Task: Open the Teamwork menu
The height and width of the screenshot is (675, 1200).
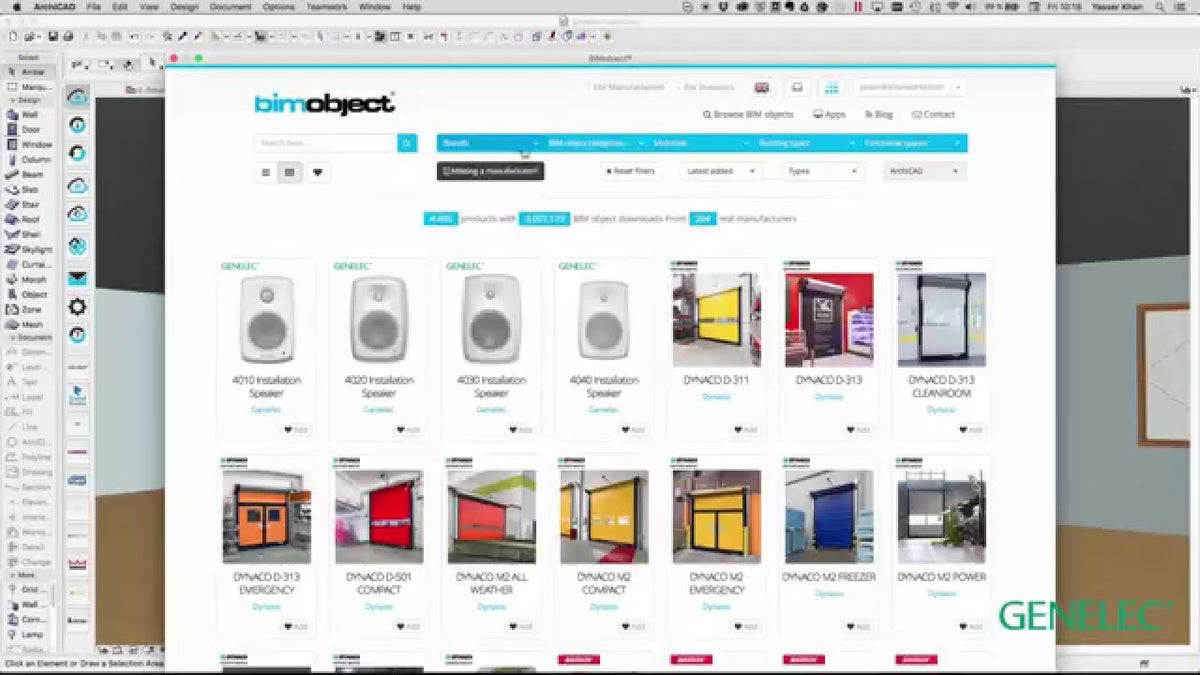Action: pyautogui.click(x=325, y=7)
